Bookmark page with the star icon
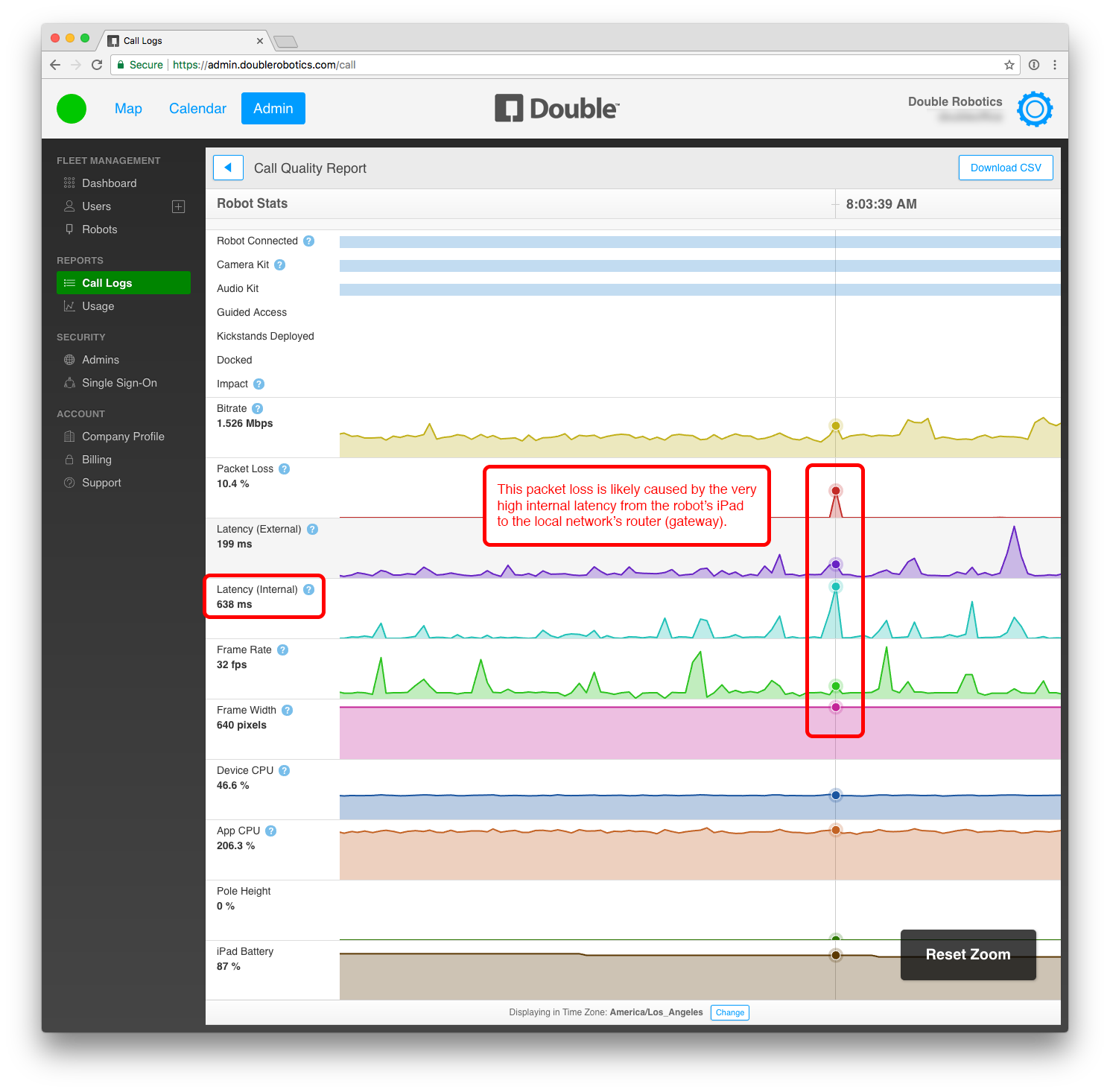Viewport: 1110px width, 1092px height. [x=1009, y=65]
